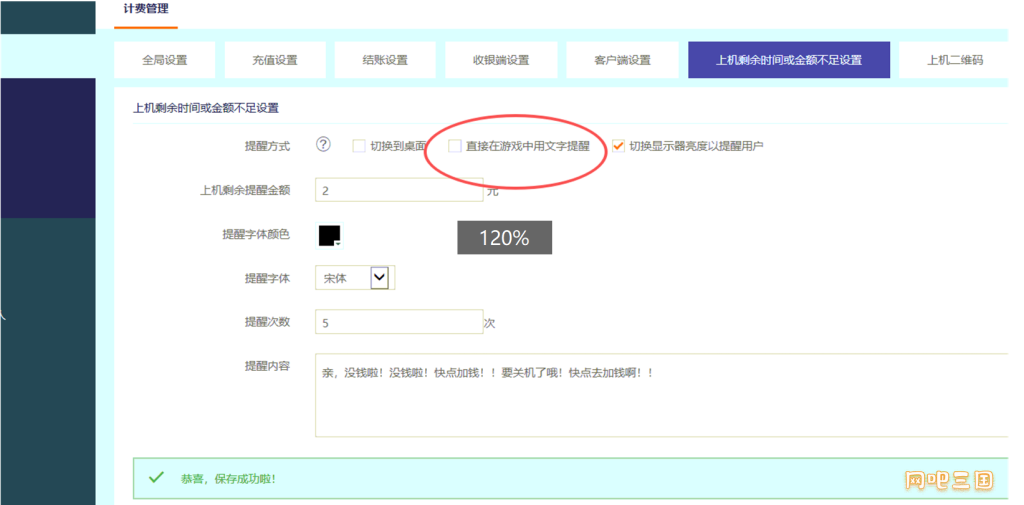Click the 上机剩余提醒金额 input field
This screenshot has width=1024, height=505.
point(399,190)
